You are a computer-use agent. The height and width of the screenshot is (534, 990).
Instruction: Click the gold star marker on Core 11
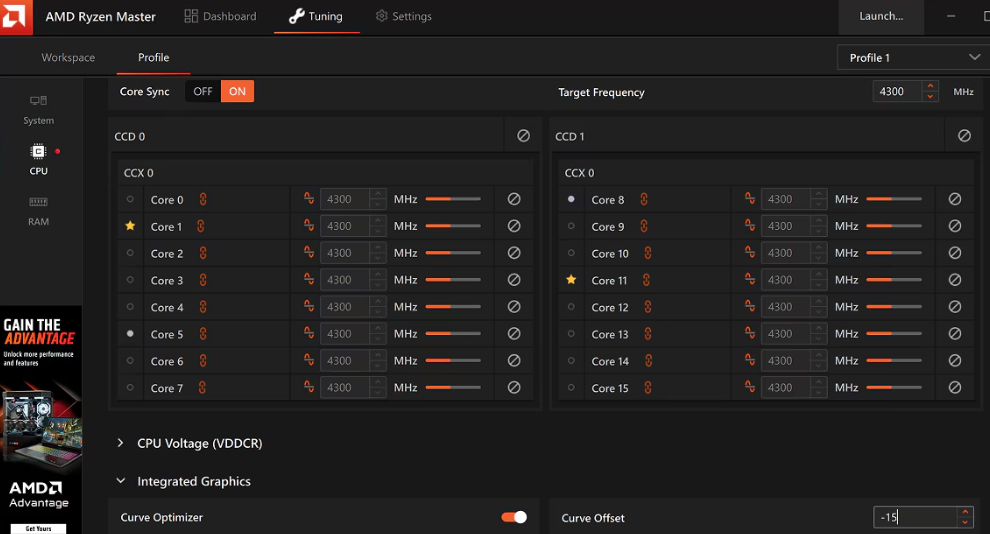[x=571, y=279]
